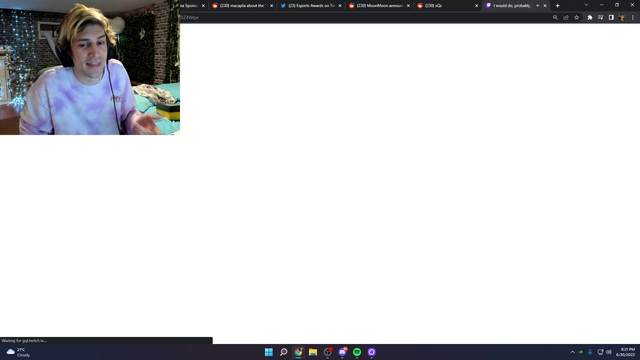Open Spotify from the taskbar
Image resolution: width=640 pixels, height=360 pixels.
(x=357, y=352)
